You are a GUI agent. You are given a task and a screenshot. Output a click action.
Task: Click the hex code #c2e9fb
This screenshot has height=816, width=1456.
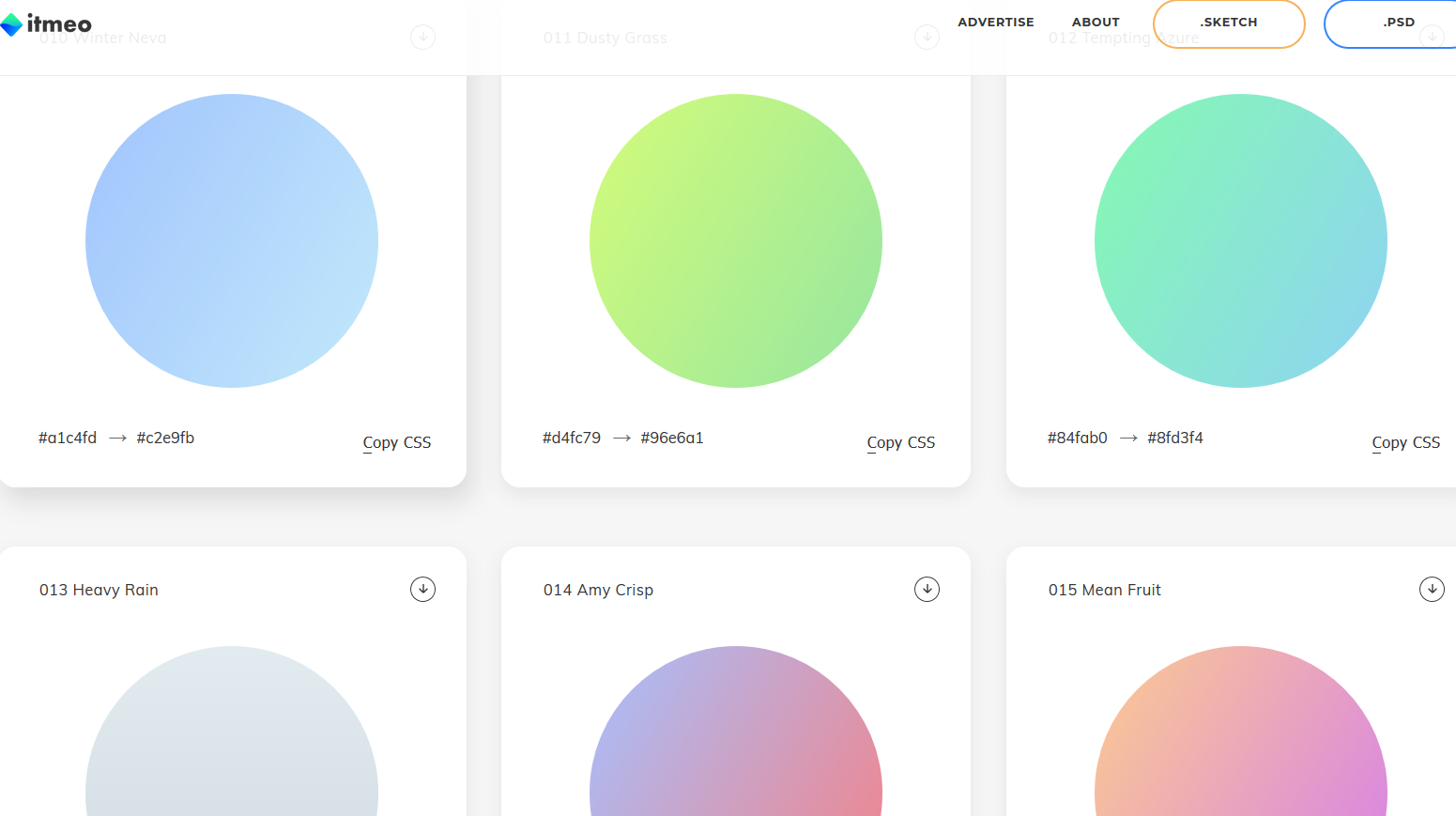(x=165, y=438)
